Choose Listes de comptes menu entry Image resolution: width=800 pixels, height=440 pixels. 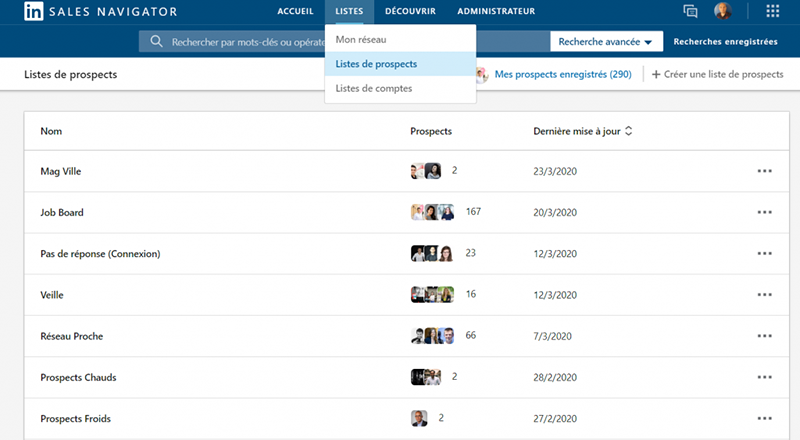[x=373, y=89]
